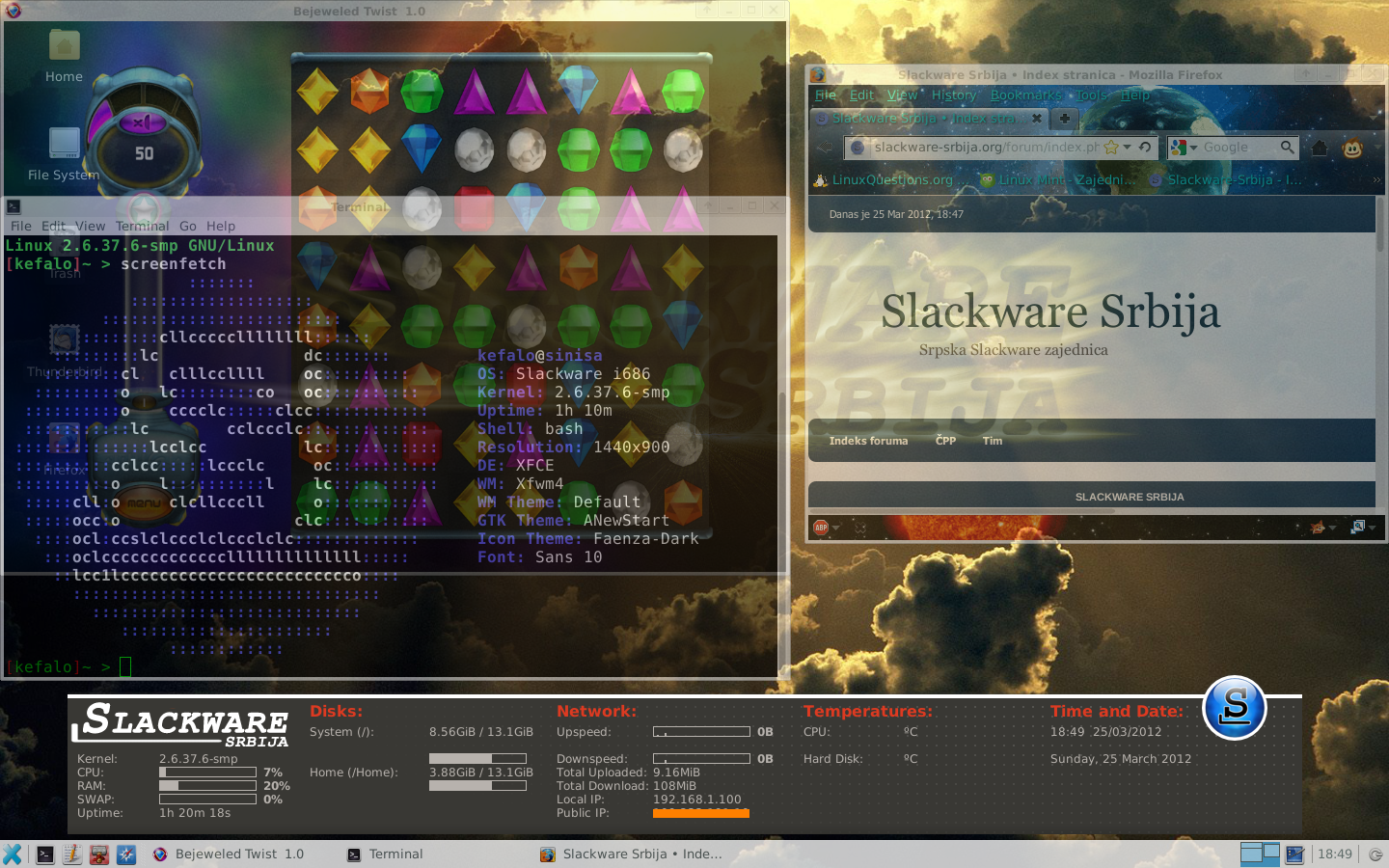Image resolution: width=1389 pixels, height=868 pixels.
Task: Open the Terminal menu in terminal window
Action: tap(142, 226)
